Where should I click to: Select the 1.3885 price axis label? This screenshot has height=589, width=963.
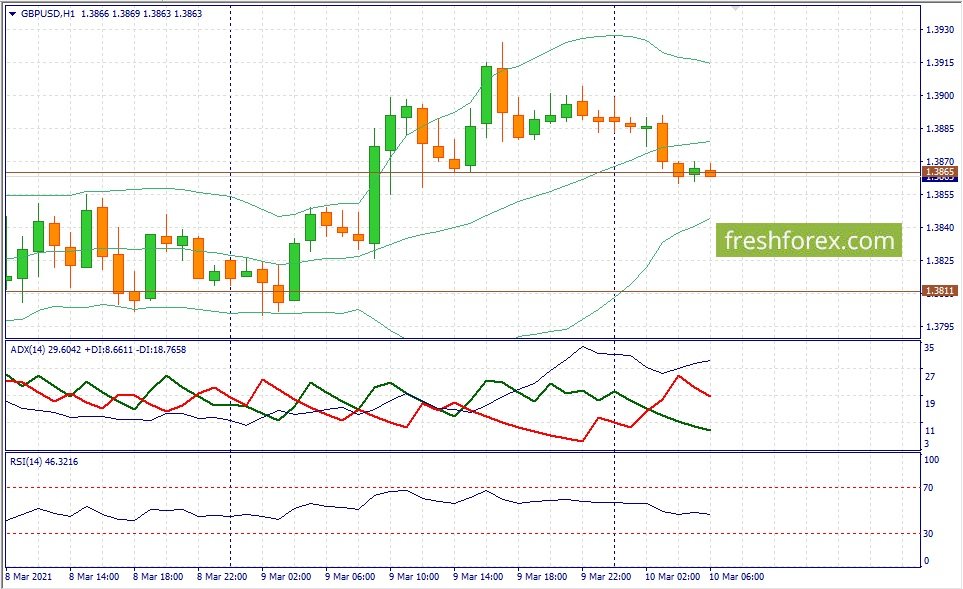tap(940, 128)
